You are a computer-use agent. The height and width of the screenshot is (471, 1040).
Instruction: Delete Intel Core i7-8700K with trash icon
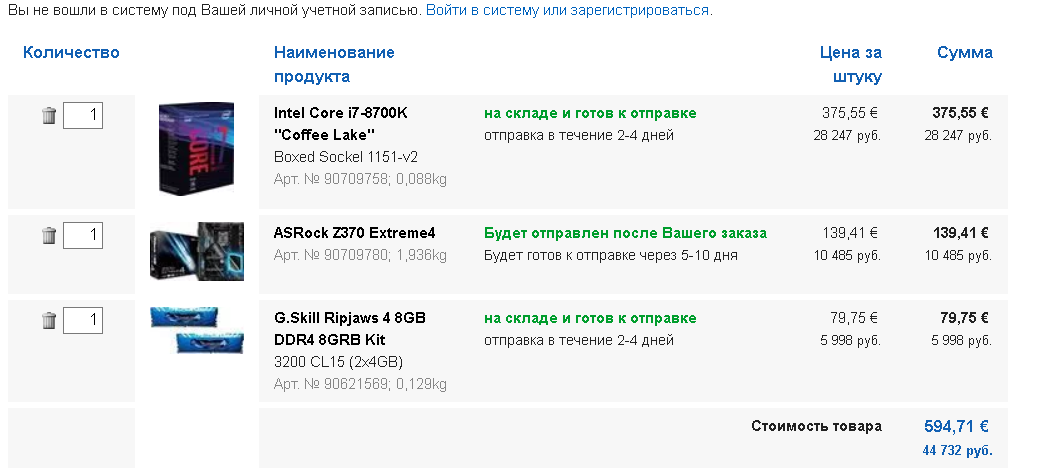(49, 115)
